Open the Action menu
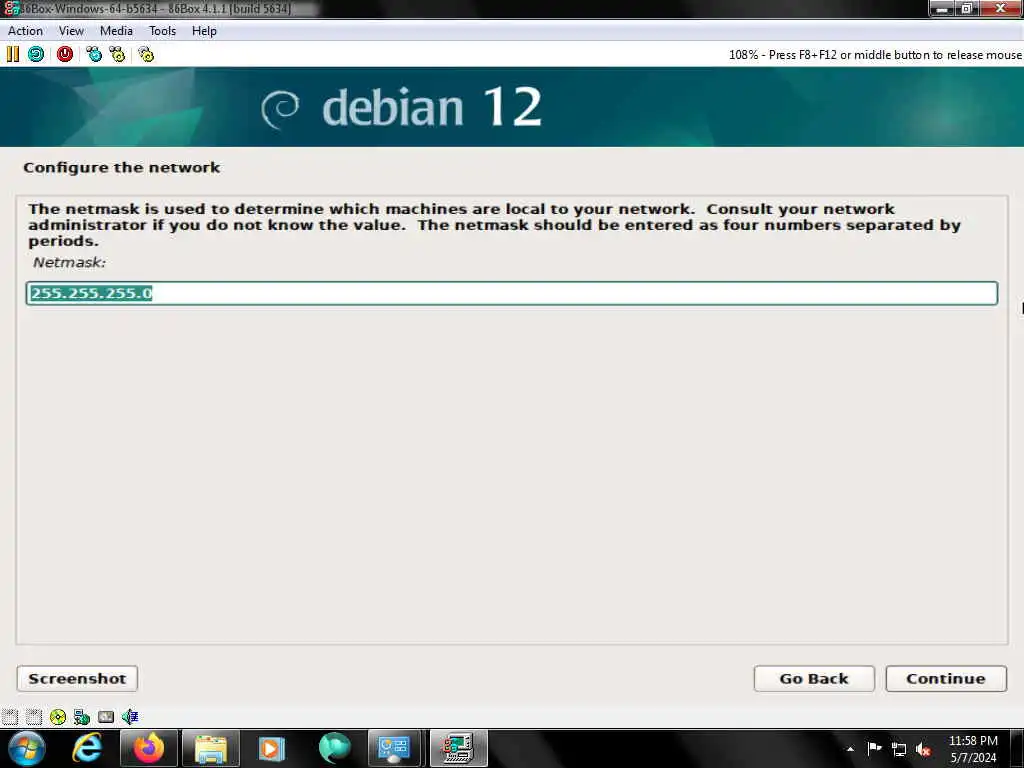The height and width of the screenshot is (768, 1024). 25,31
